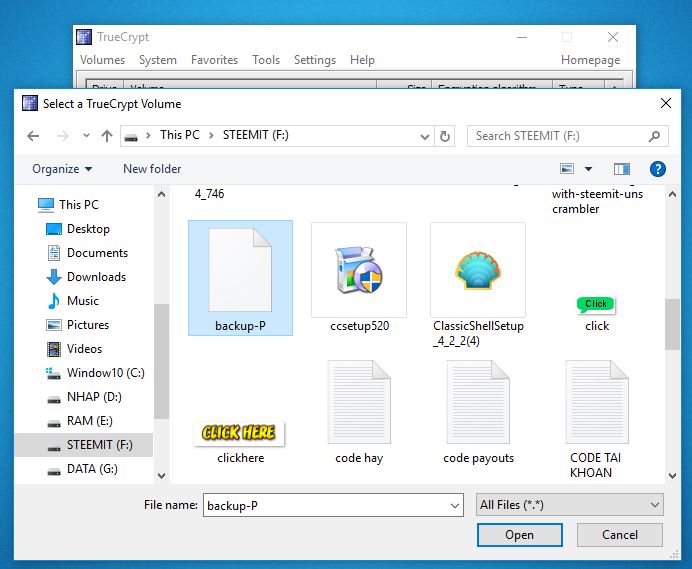Open Settings menu in TrueCrypt window
Viewport: 692px width, 569px height.
click(315, 60)
